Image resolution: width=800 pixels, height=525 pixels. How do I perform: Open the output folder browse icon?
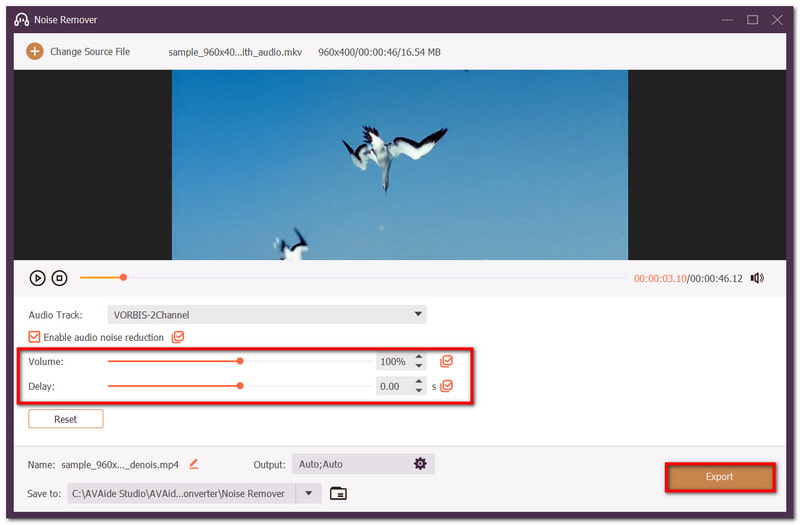(x=338, y=493)
